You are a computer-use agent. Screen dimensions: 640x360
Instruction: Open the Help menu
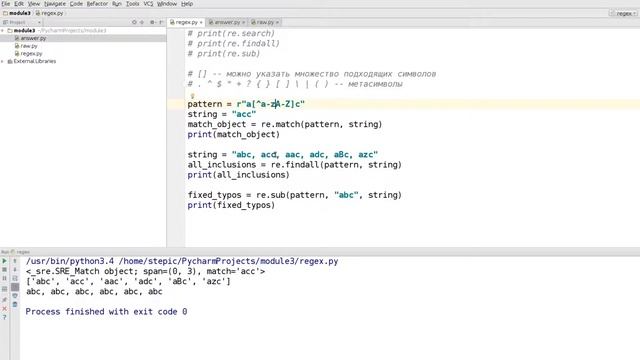(x=187, y=4)
